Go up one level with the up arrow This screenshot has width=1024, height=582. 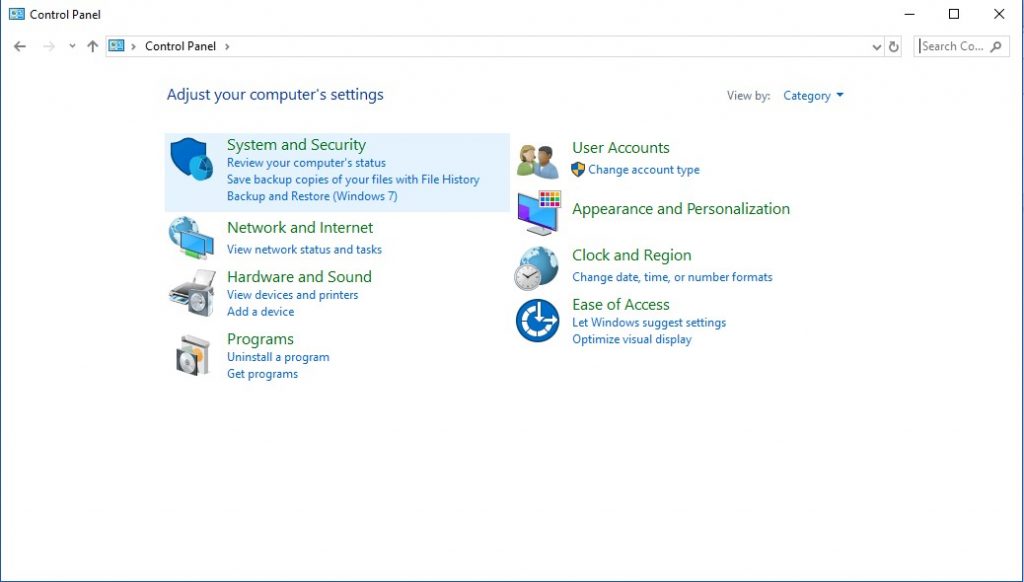tap(93, 46)
